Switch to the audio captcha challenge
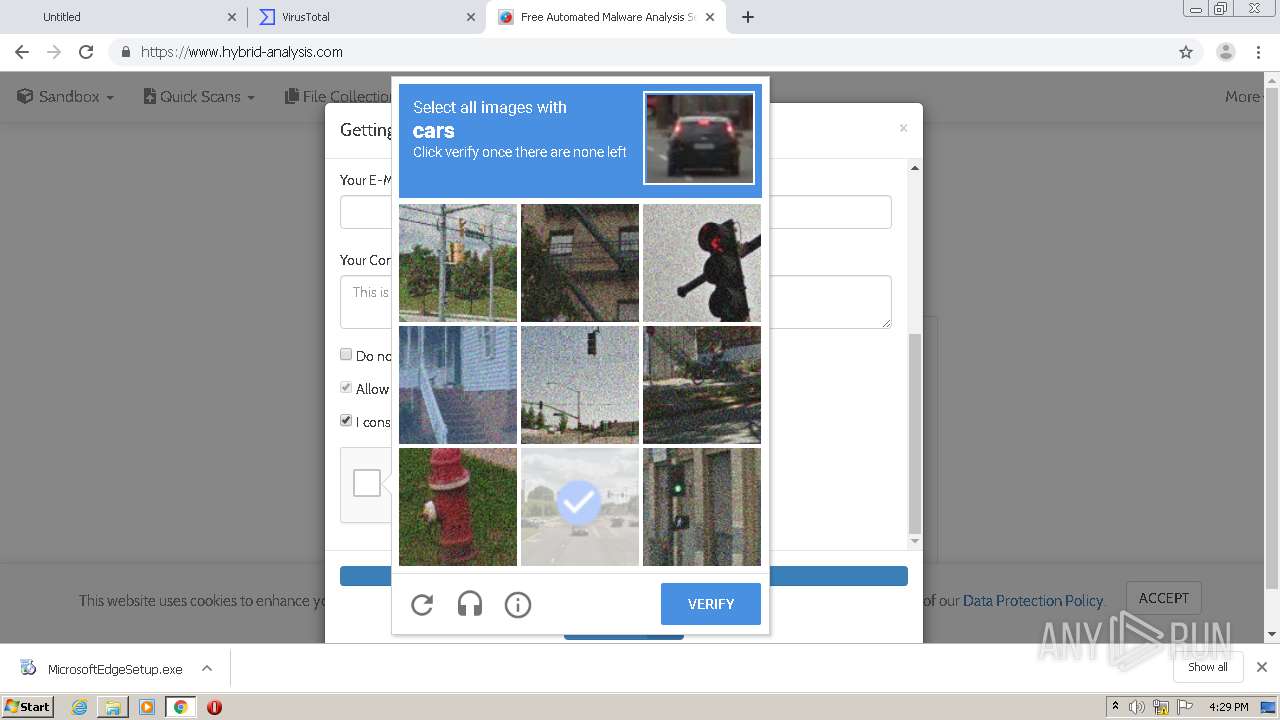Viewport: 1280px width, 720px height. (470, 604)
